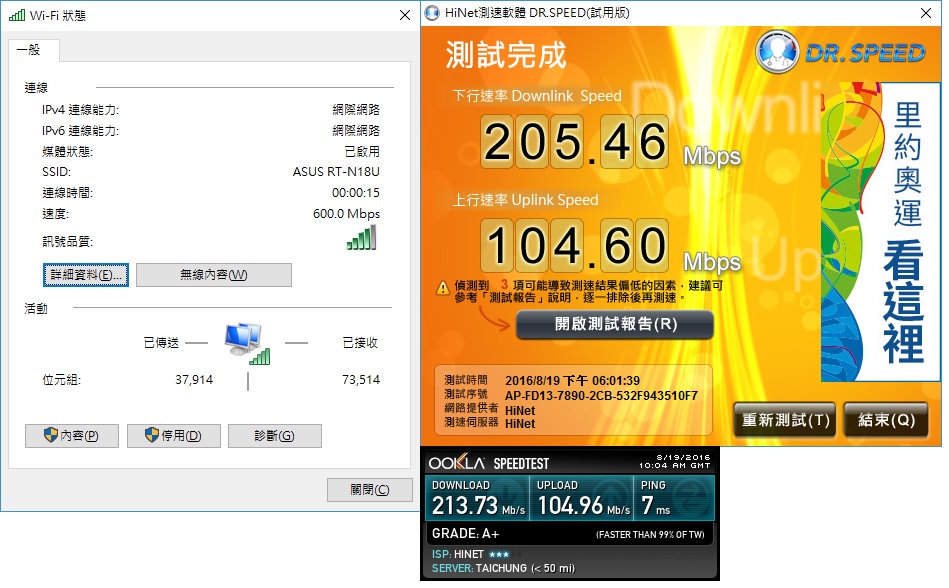Click the speed value 600.0 Mbps

tap(346, 214)
